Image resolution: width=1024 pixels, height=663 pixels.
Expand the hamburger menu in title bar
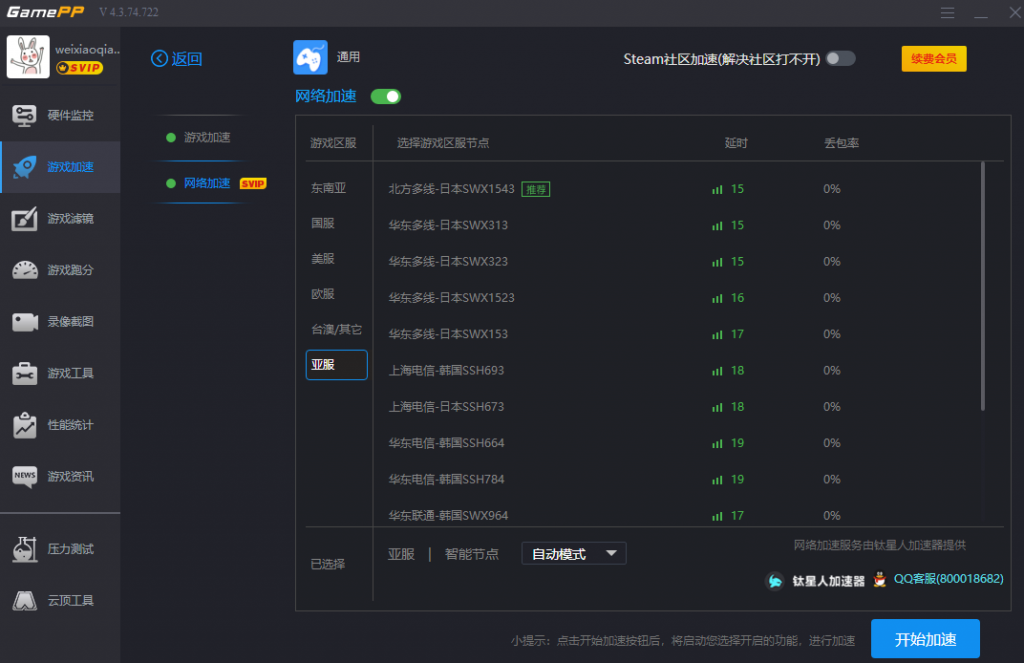point(947,13)
